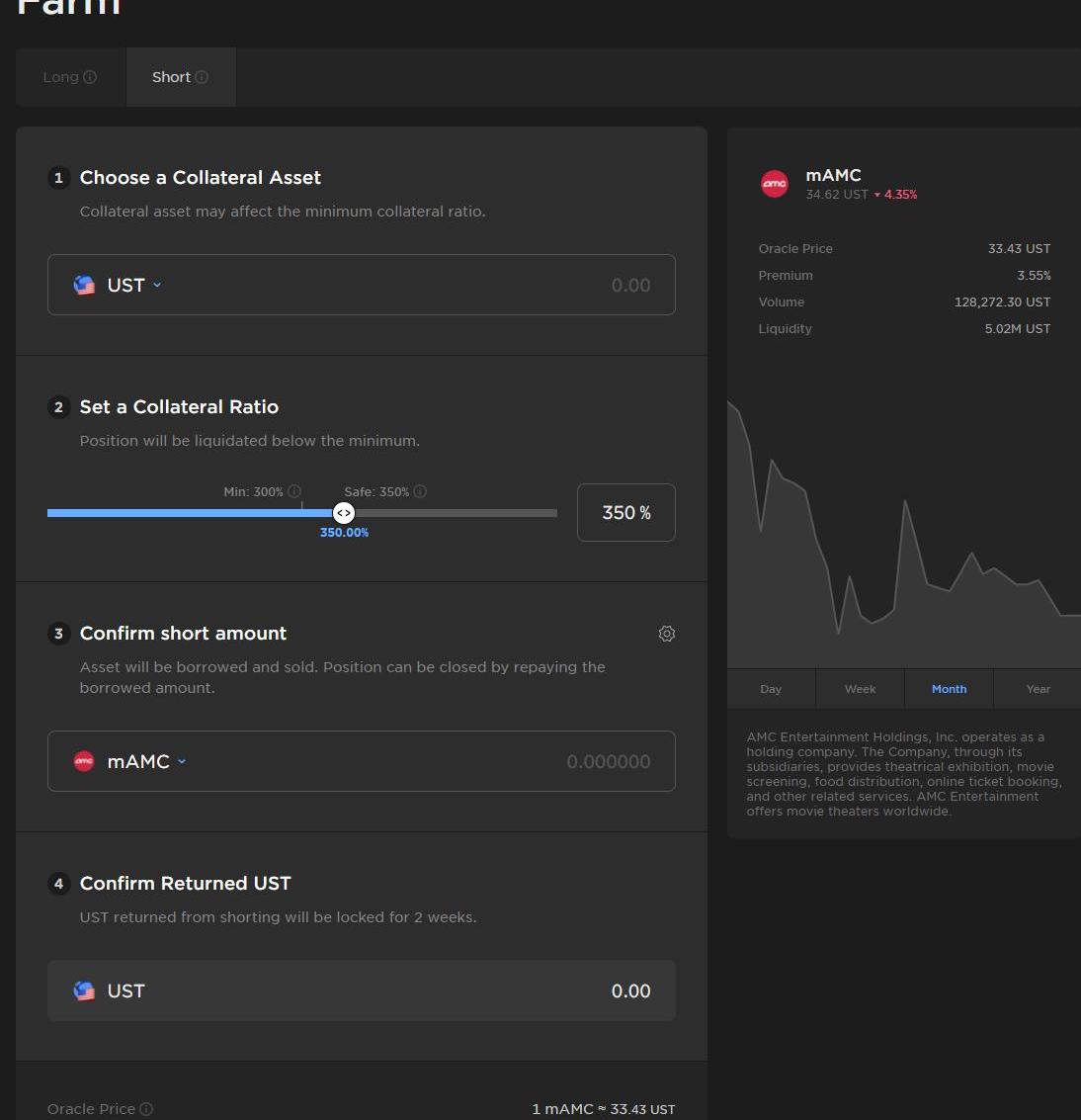Click info icon beside Min: 300%

(x=294, y=491)
